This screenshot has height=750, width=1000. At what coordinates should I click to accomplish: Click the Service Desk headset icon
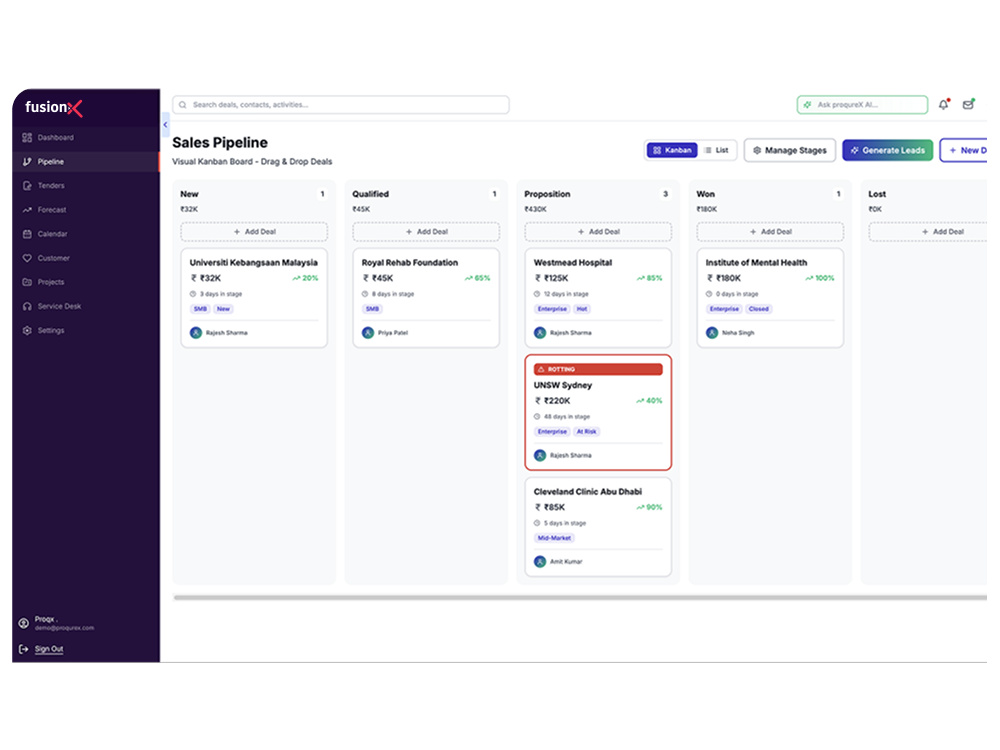pyautogui.click(x=27, y=306)
